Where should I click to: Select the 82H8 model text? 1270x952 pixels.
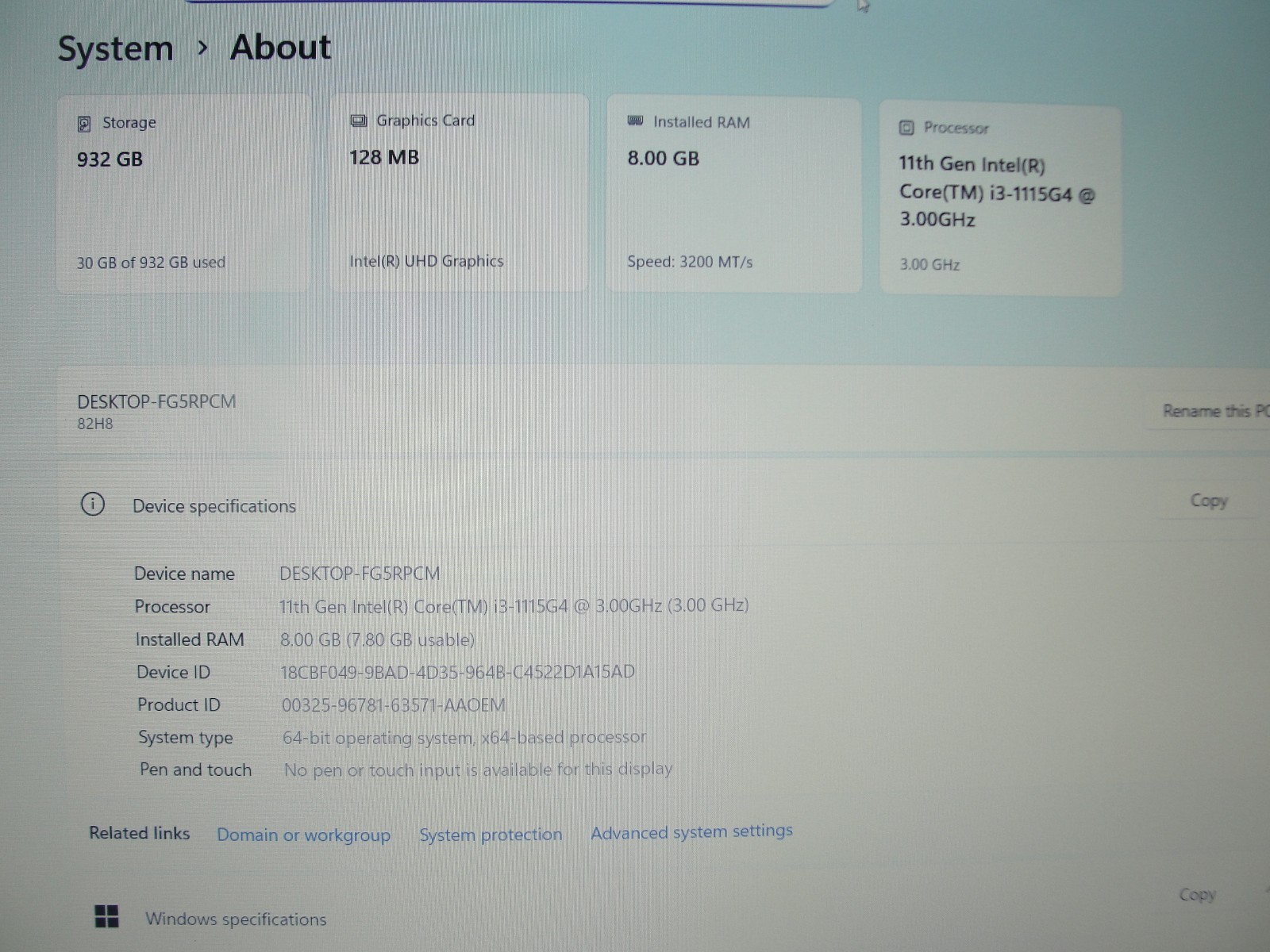pyautogui.click(x=95, y=424)
